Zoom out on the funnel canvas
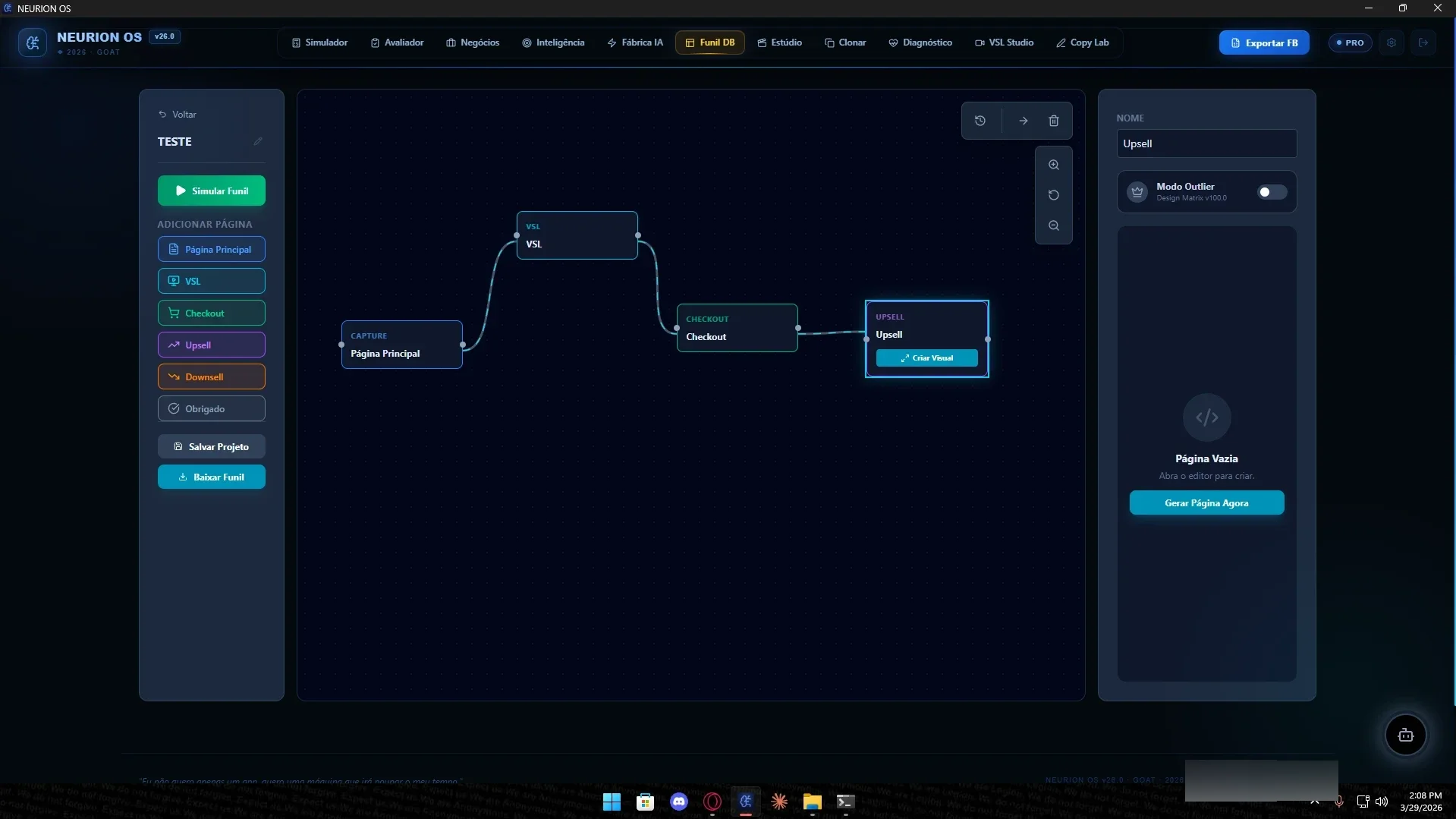Image resolution: width=1456 pixels, height=819 pixels. [1054, 225]
